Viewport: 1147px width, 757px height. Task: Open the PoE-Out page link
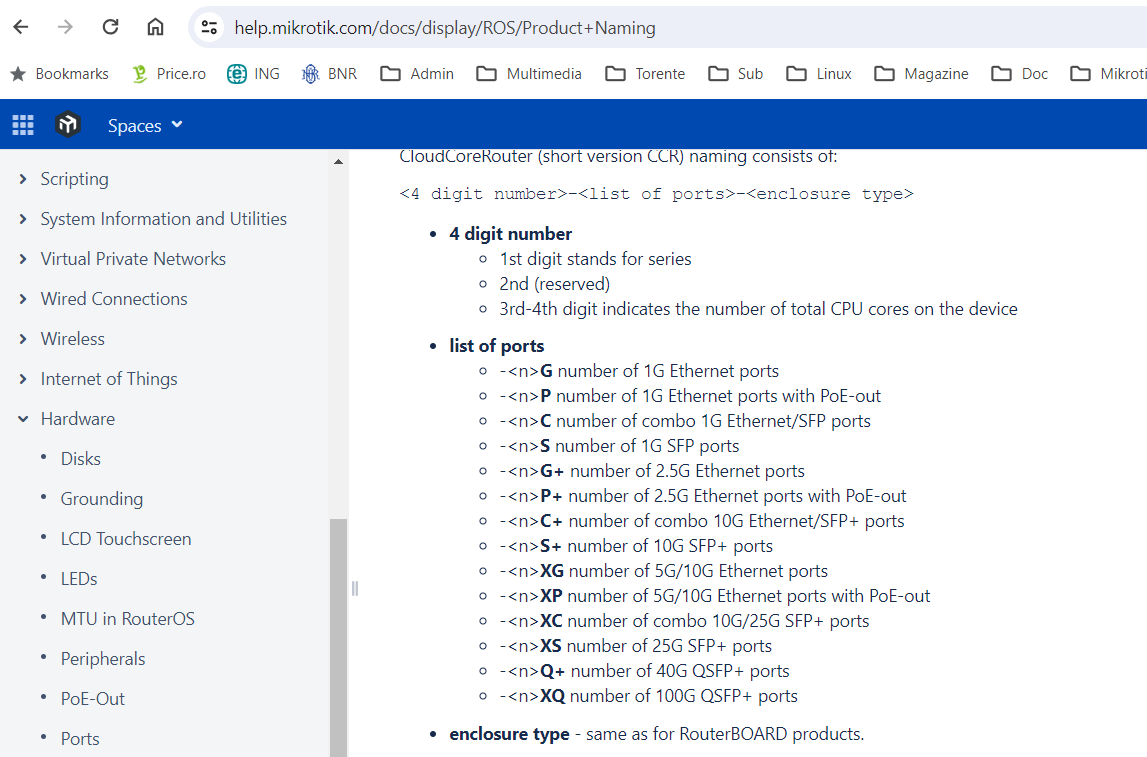pyautogui.click(x=93, y=699)
